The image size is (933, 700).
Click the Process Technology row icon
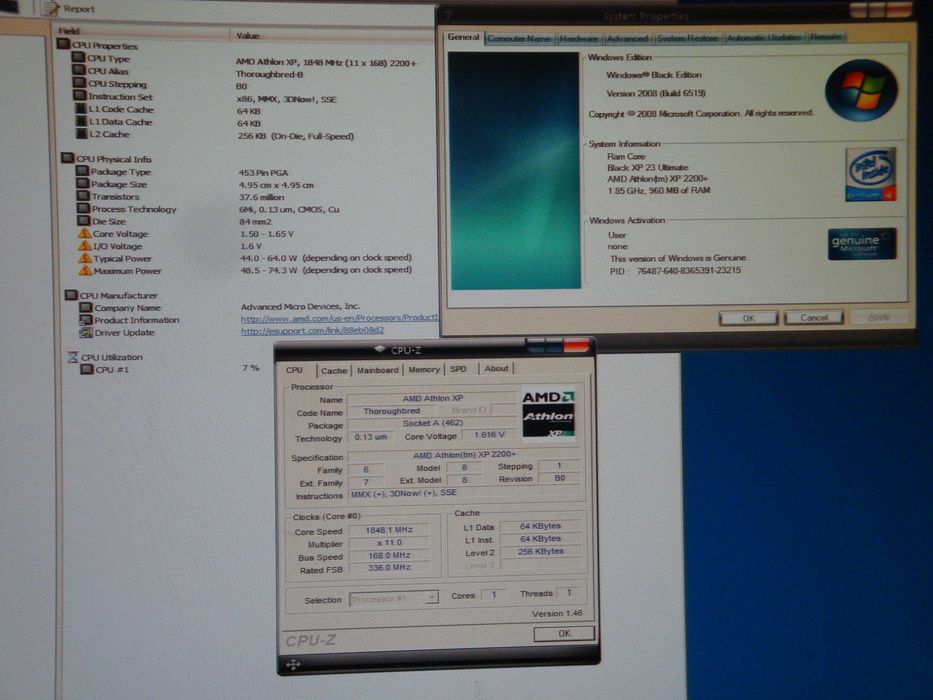83,208
